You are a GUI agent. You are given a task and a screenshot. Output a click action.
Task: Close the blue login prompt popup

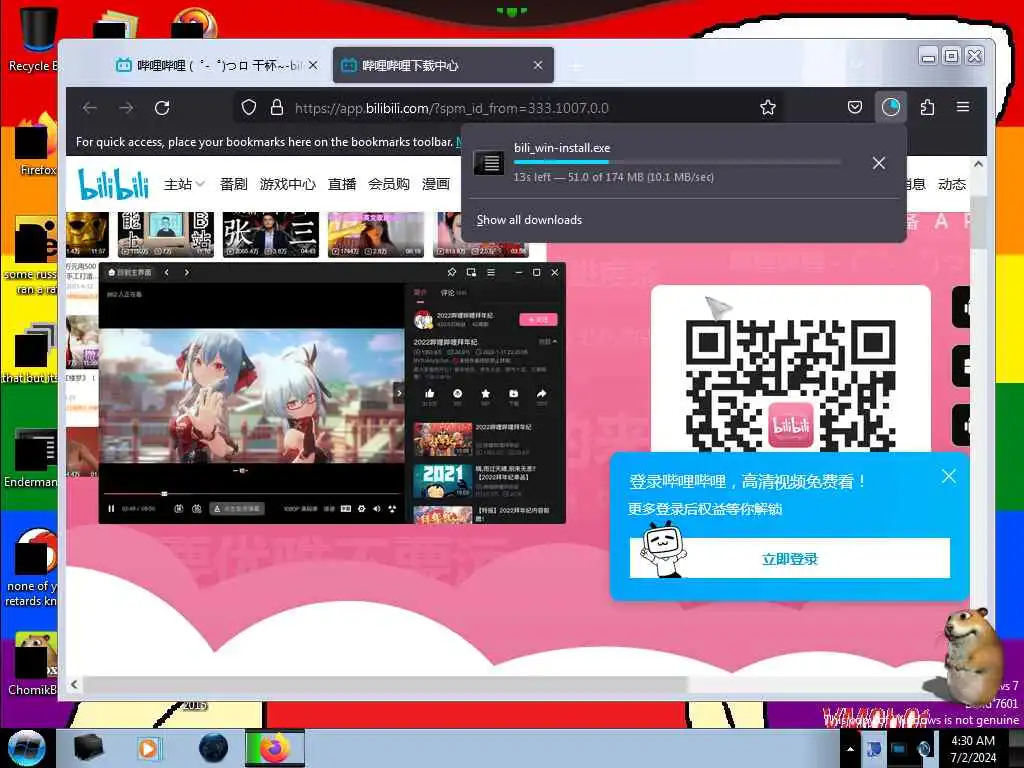coord(949,477)
